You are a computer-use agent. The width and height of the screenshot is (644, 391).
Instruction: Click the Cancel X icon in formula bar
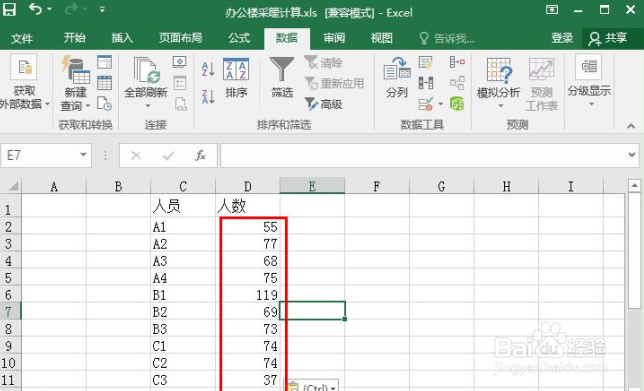click(136, 156)
